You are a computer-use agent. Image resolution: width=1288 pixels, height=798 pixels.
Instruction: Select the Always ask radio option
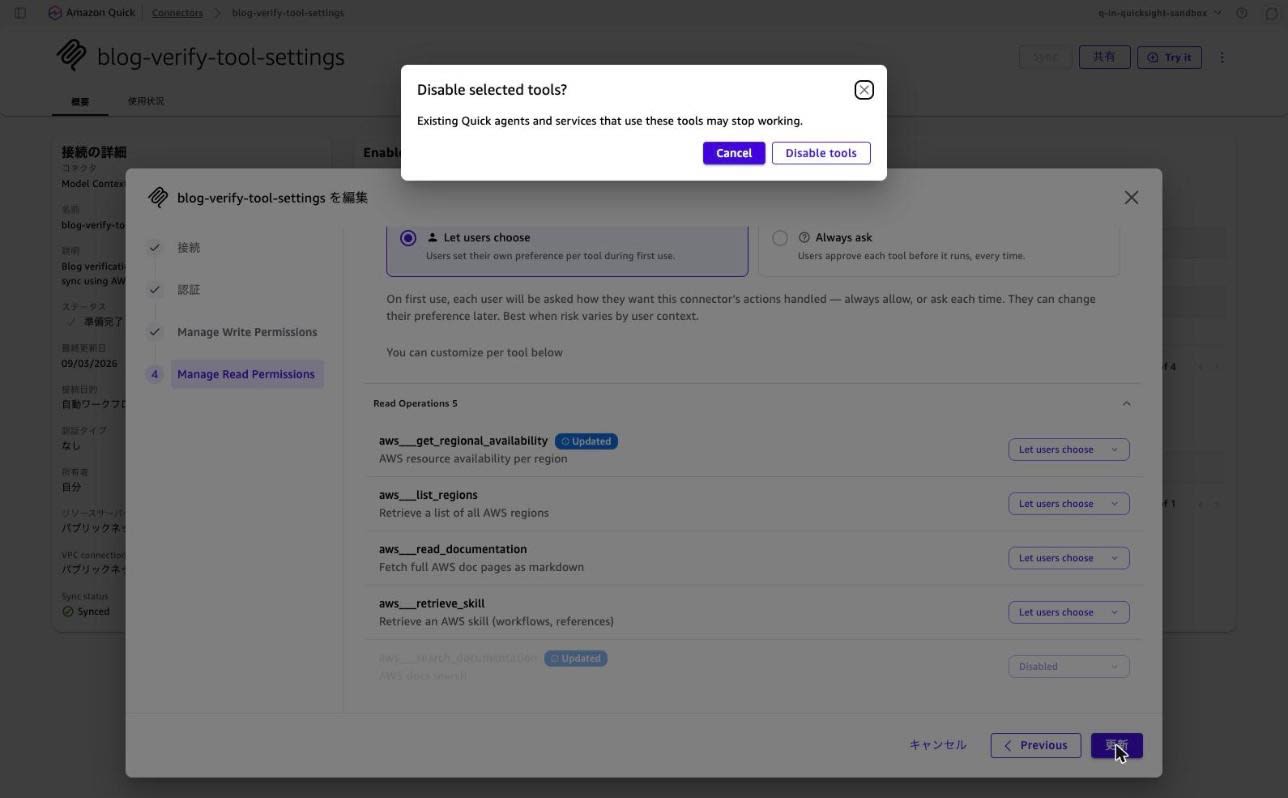(780, 238)
